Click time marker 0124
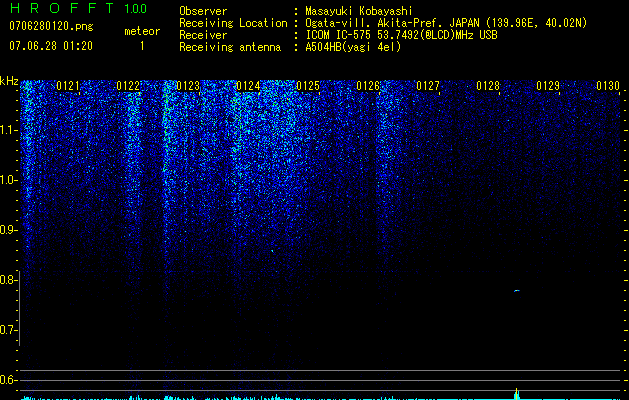This screenshot has height=400, width=629. point(248,86)
